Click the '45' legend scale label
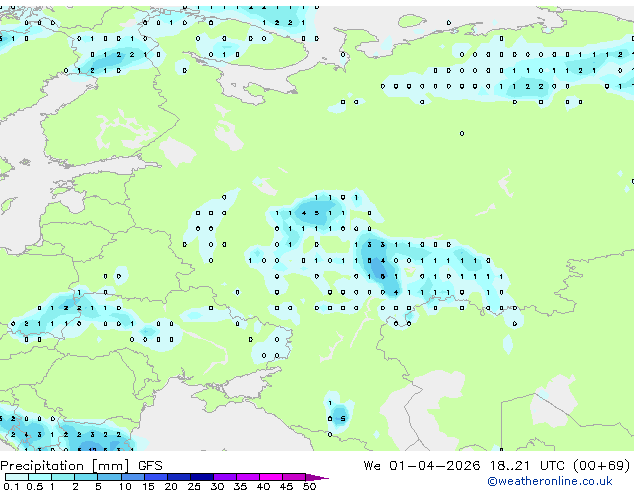Screen dimensions: 634x490 286,486
